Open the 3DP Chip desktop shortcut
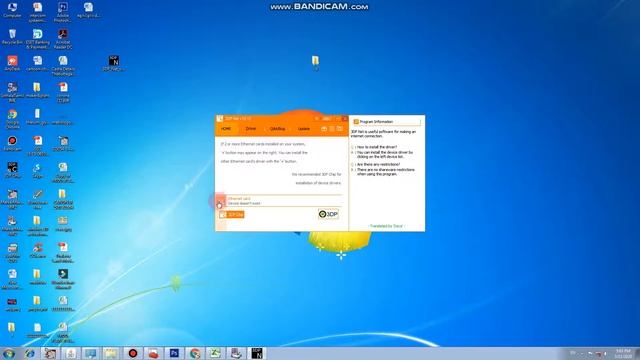This screenshot has height=360, width=640. point(12,170)
